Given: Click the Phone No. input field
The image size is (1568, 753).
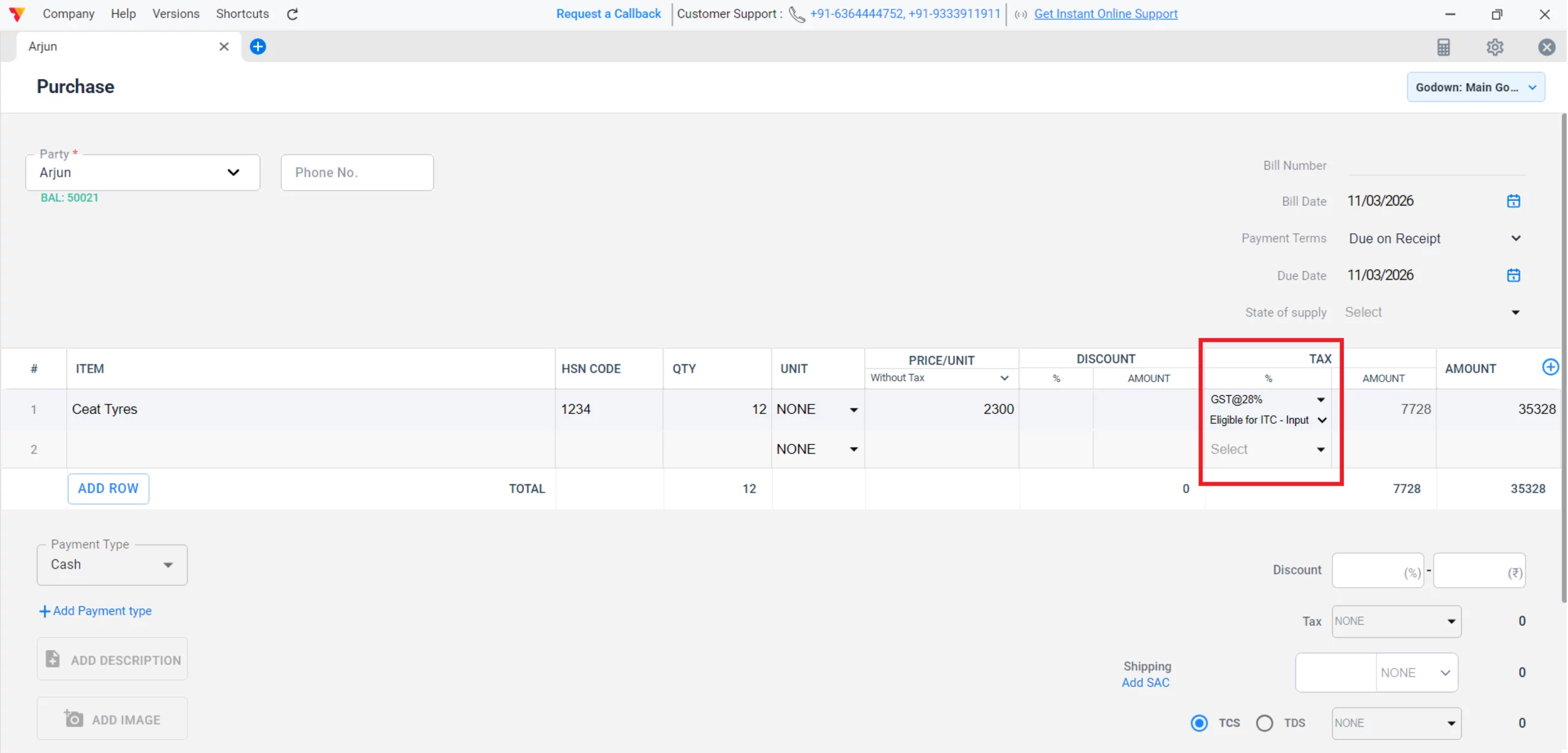Looking at the screenshot, I should point(357,173).
